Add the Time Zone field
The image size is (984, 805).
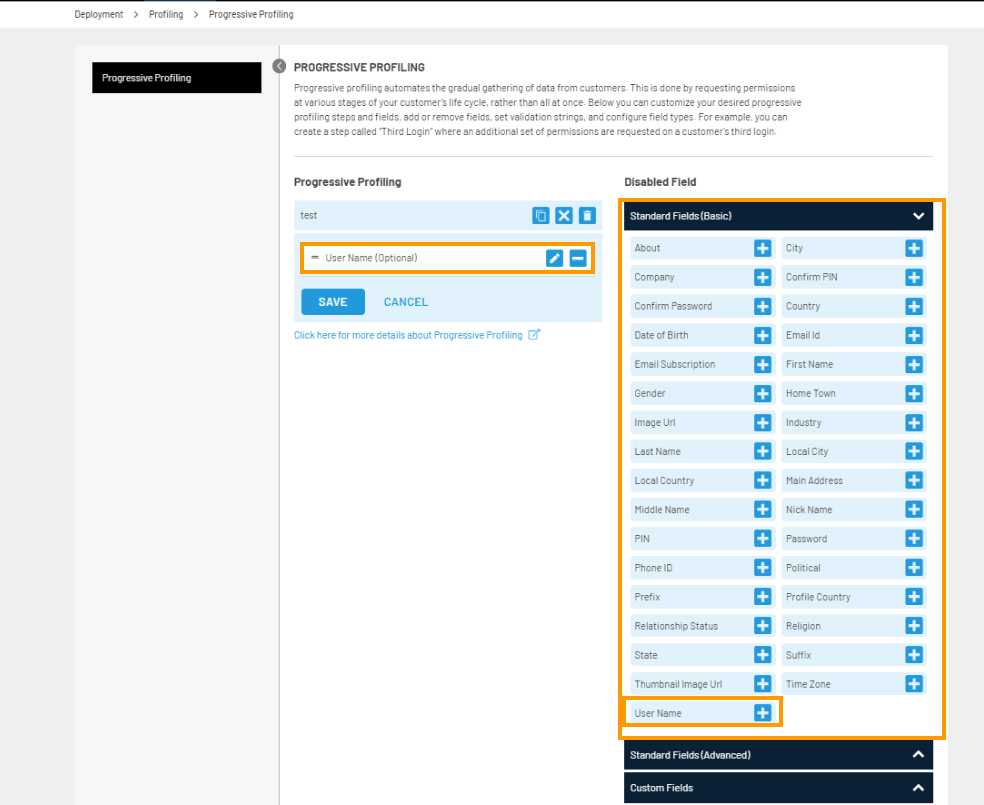tap(914, 684)
